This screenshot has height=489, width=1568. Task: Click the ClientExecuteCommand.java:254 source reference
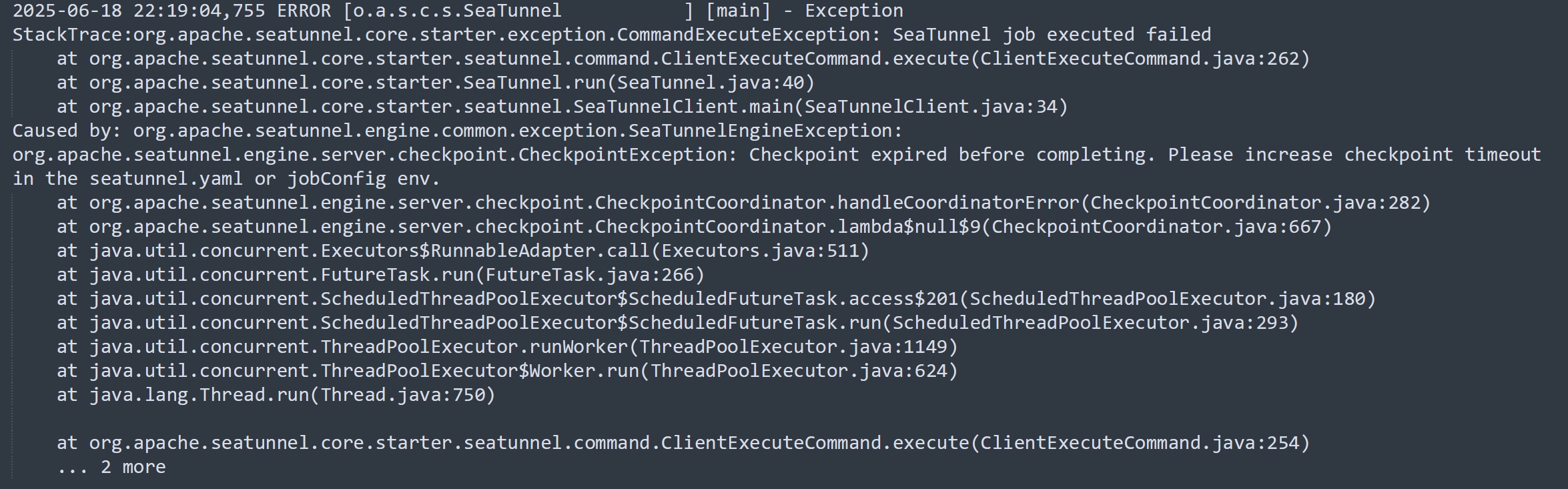click(x=1140, y=443)
